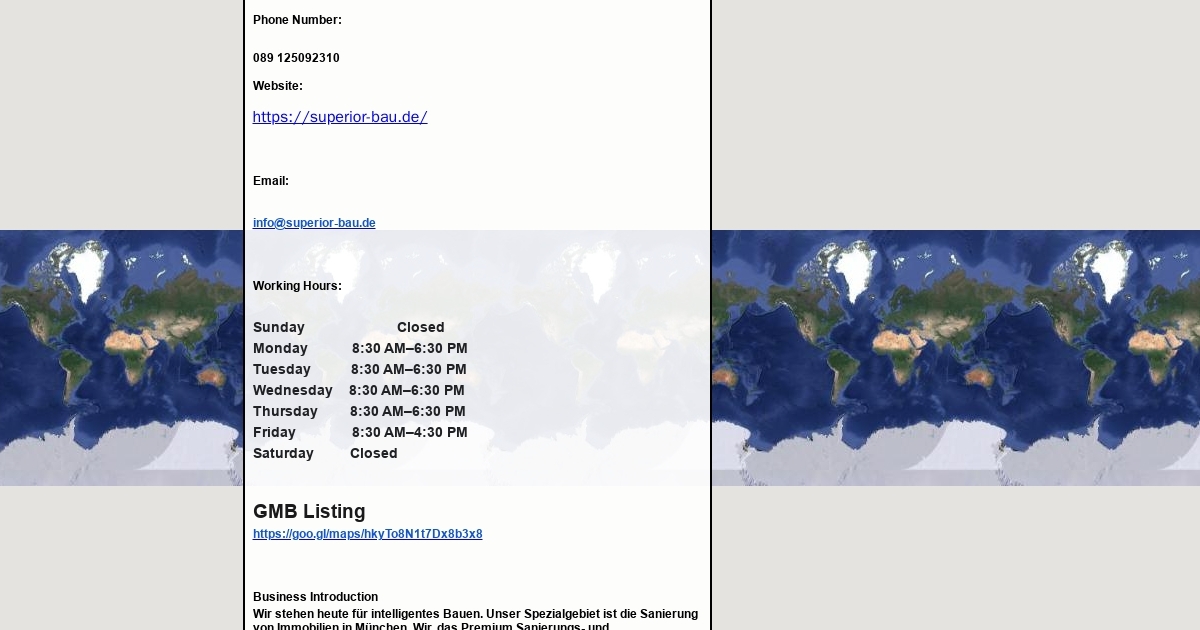Click the Wednesday day label
The image size is (1200, 630).
point(292,391)
